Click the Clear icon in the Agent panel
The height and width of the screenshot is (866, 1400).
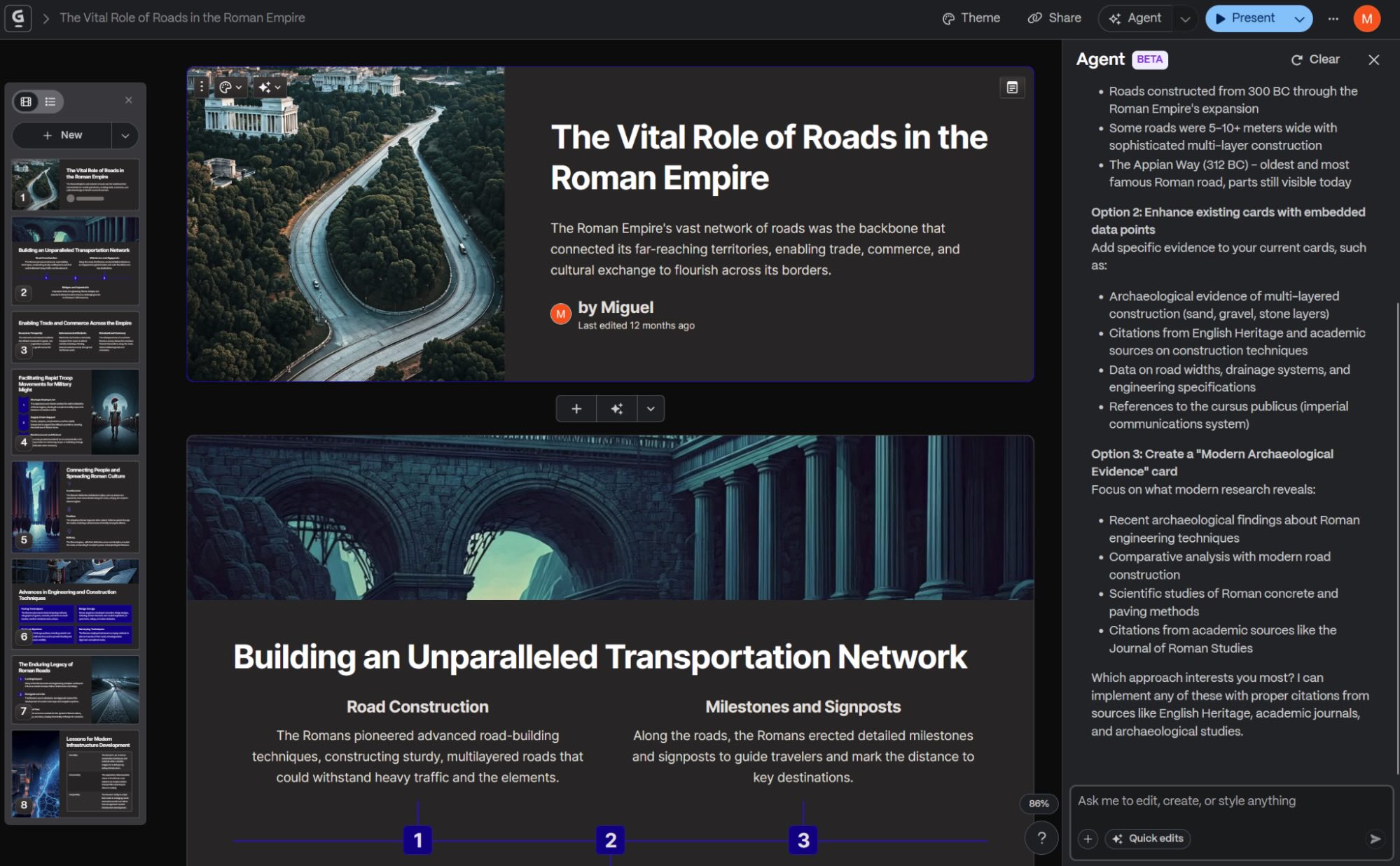point(1297,59)
